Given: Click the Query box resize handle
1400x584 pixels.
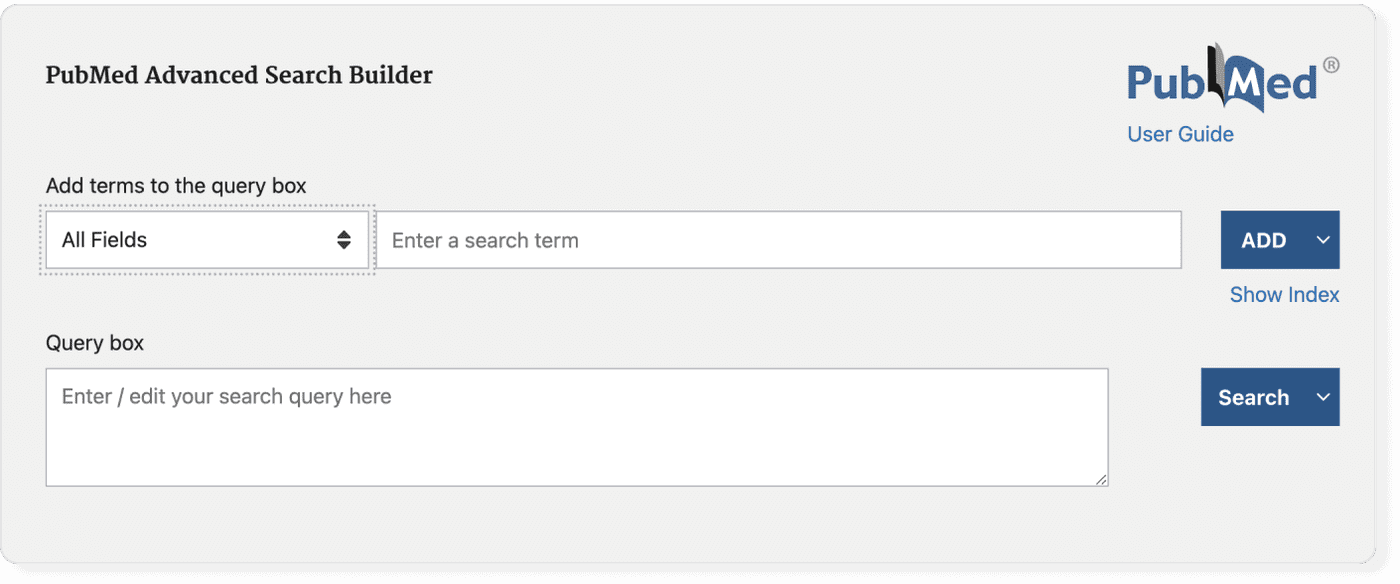Looking at the screenshot, I should (1102, 479).
